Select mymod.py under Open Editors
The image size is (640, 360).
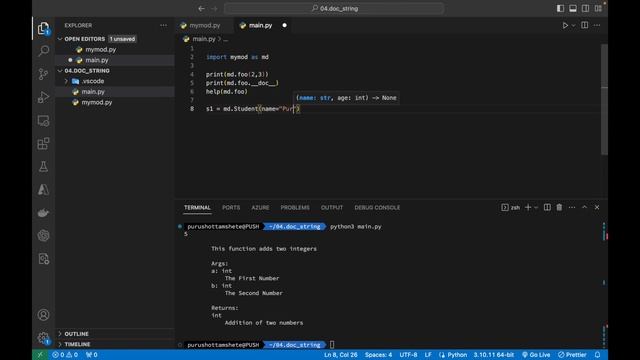(x=100, y=49)
